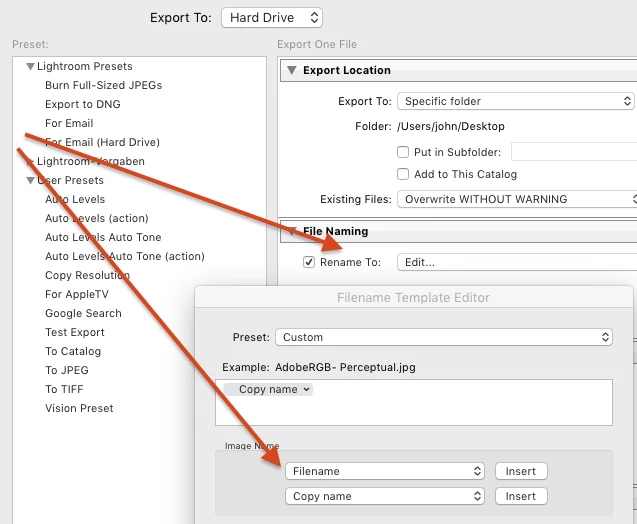The height and width of the screenshot is (524, 637).
Task: Open the Export To Hard Drive dropdown
Action: coord(272,18)
